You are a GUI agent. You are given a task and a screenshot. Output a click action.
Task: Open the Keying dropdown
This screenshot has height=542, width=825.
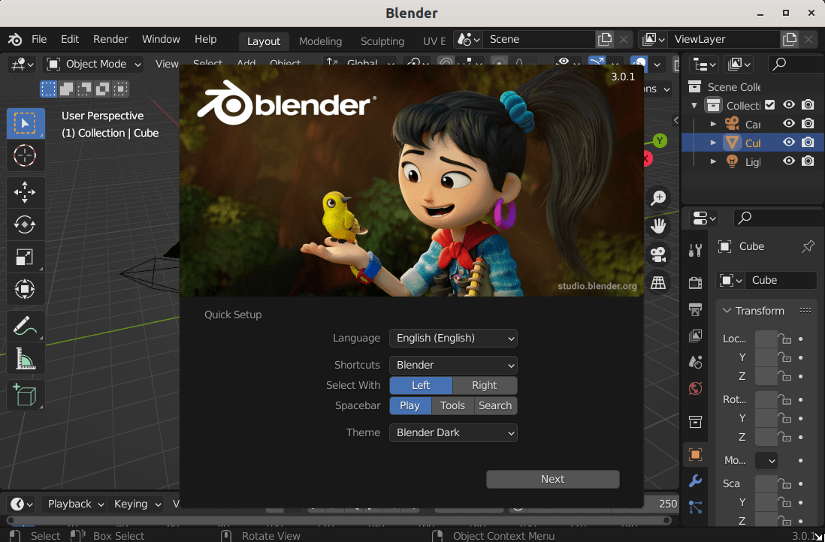pyautogui.click(x=137, y=504)
